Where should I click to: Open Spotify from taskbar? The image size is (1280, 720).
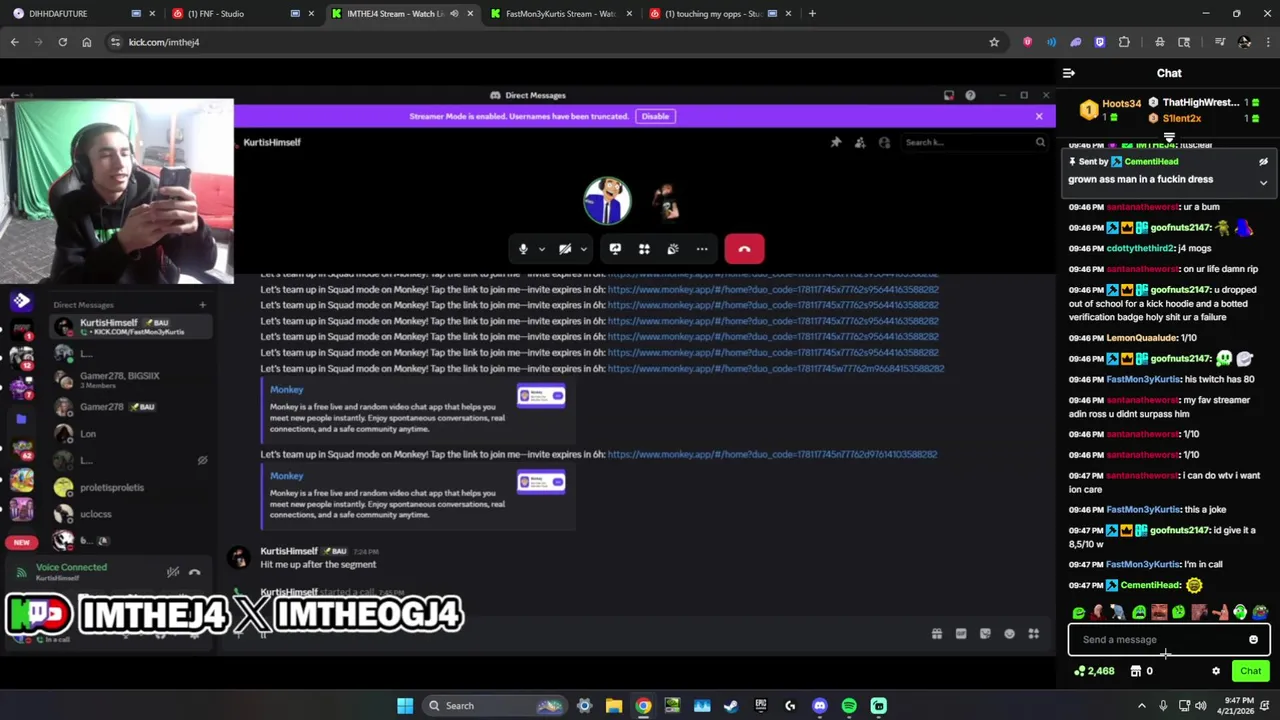pos(849,706)
